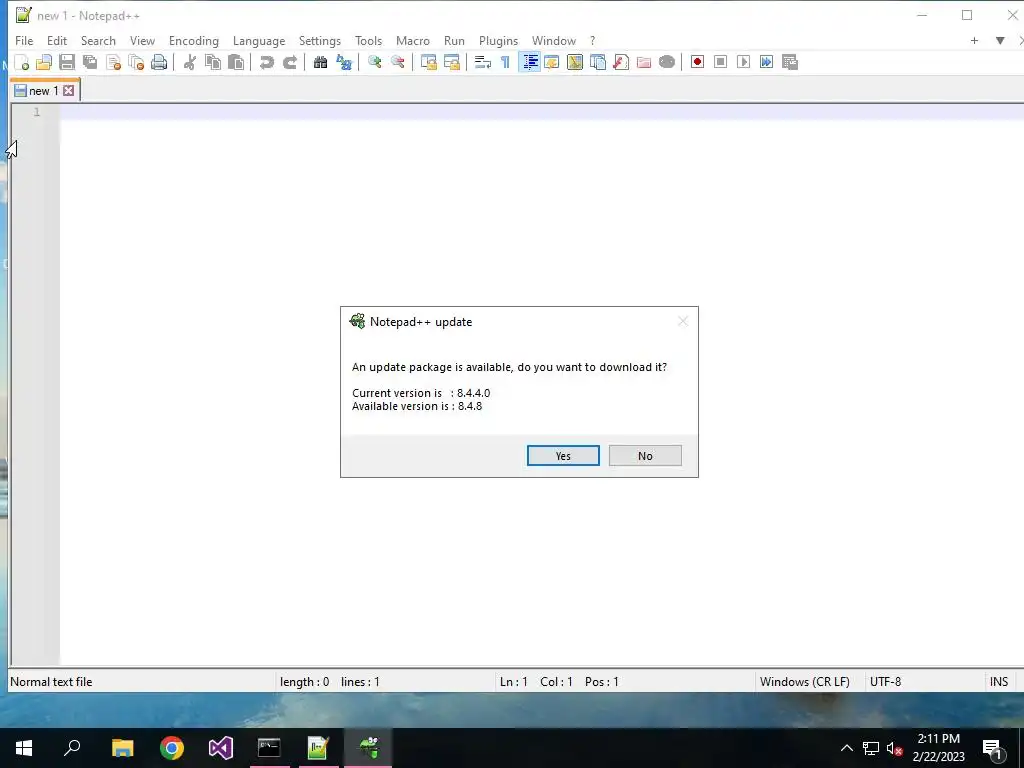The image size is (1024, 768).
Task: Close the Notepad++ update dialog
Action: tap(682, 321)
